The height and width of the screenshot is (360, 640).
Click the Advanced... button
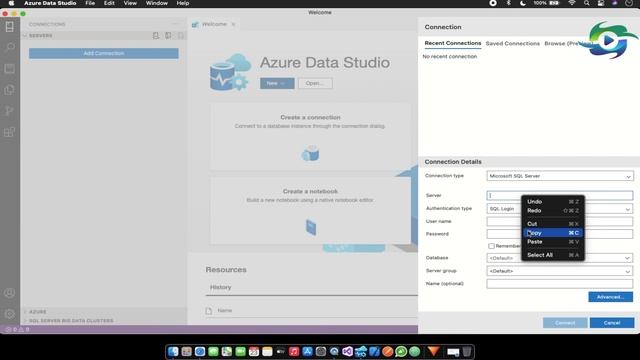(611, 297)
